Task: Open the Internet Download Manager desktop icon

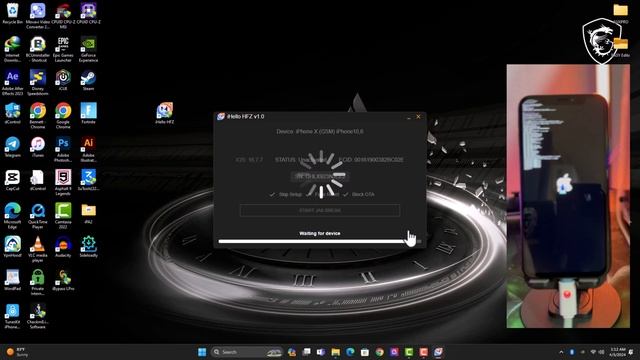Action: click(x=12, y=49)
